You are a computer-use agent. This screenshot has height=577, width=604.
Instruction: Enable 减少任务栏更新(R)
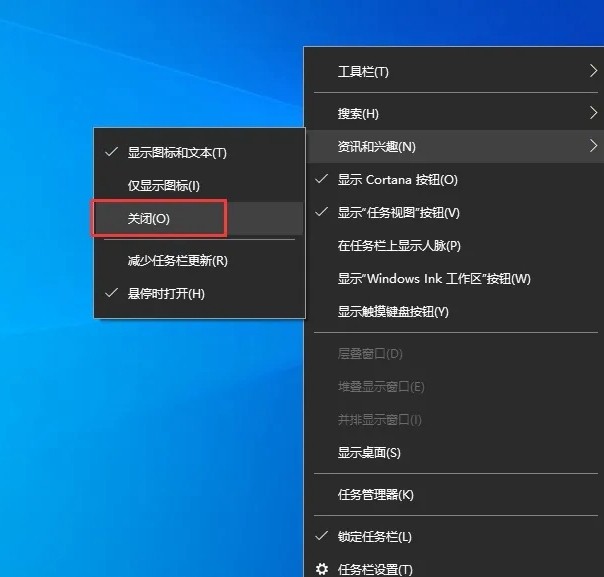199,261
